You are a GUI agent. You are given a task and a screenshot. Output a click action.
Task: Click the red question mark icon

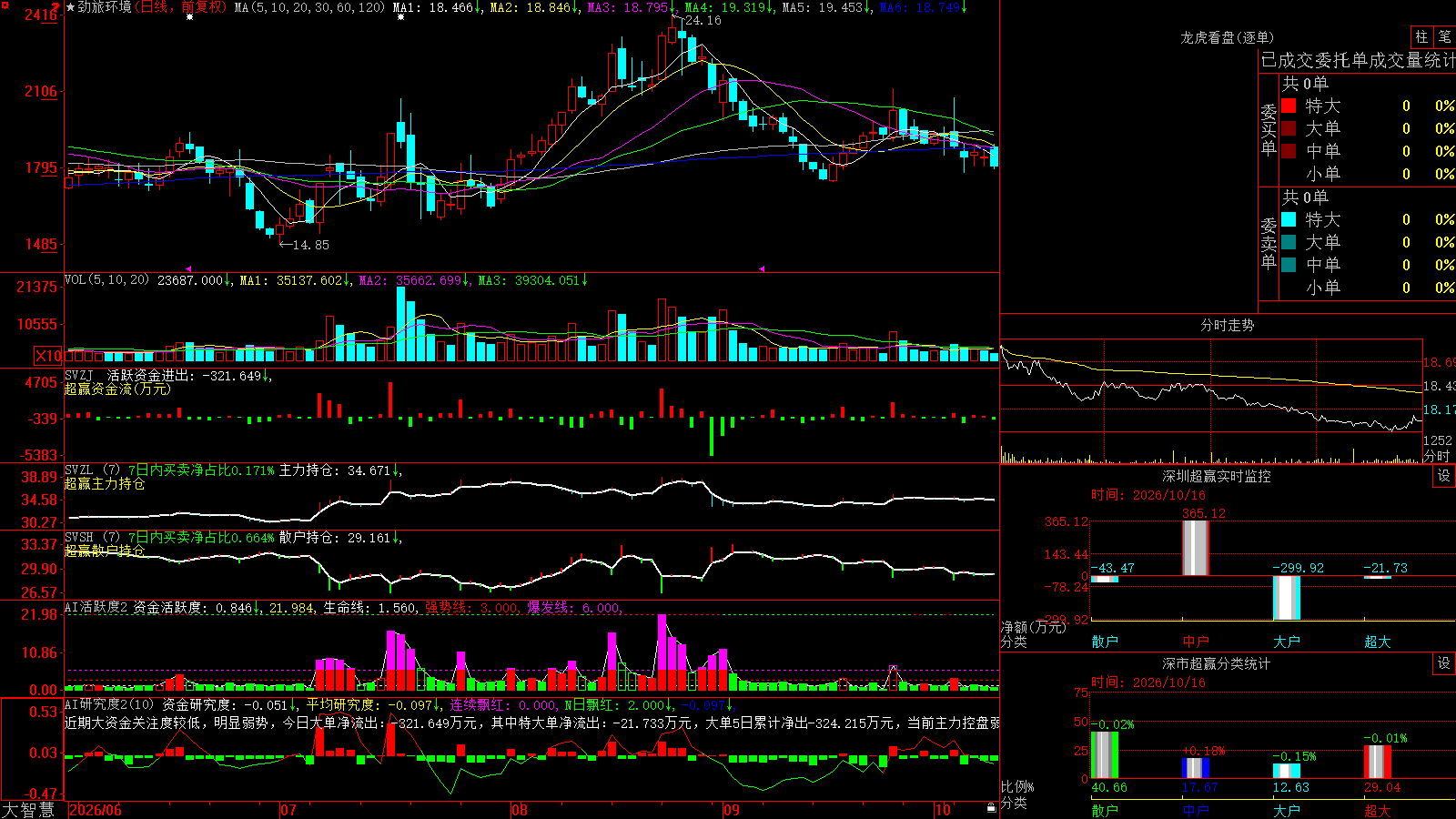56,9
